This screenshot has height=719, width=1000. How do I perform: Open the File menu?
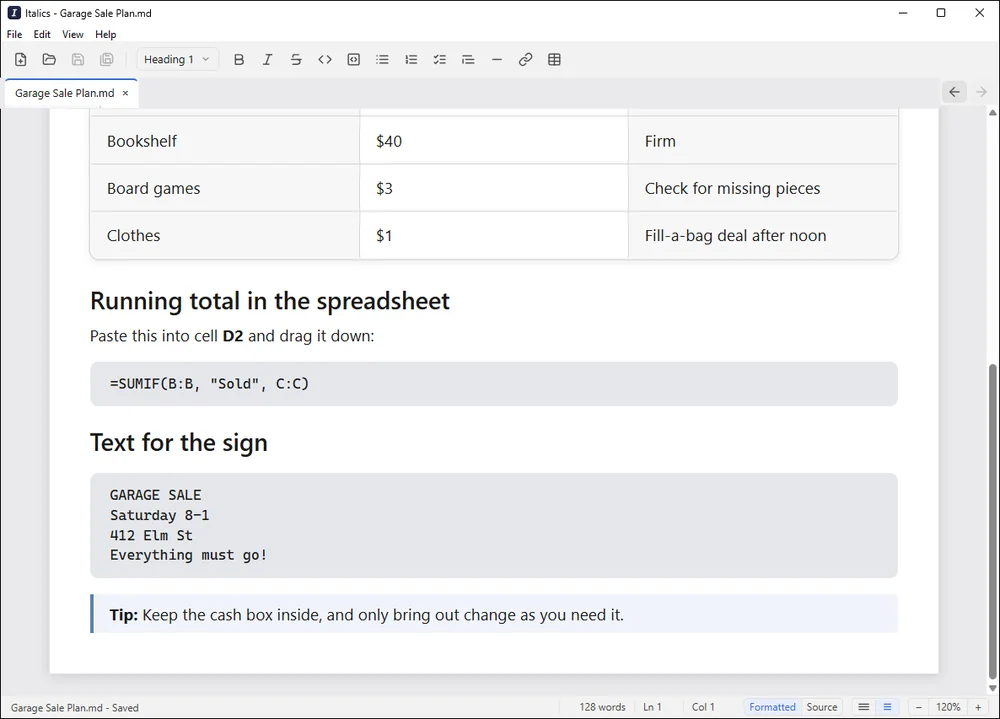[x=14, y=34]
